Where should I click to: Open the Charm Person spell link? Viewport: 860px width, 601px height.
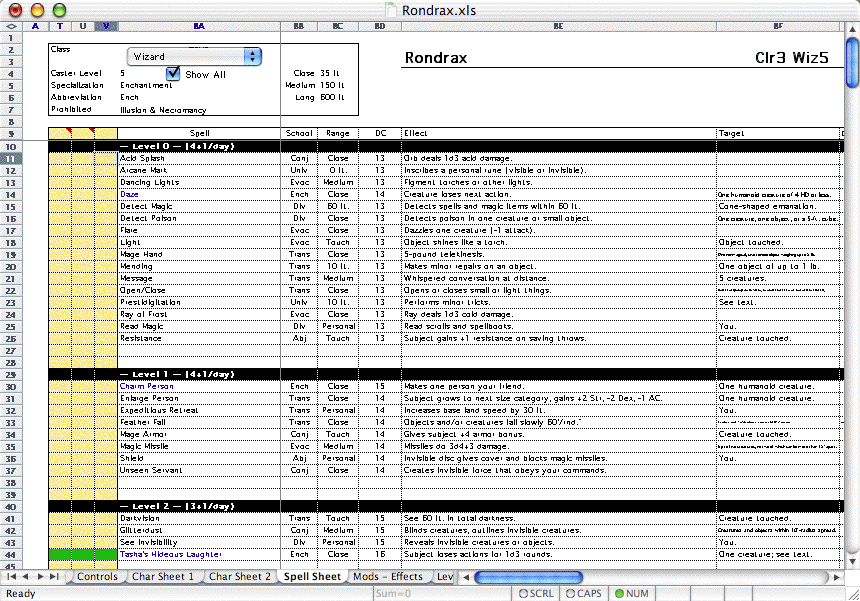(x=146, y=386)
